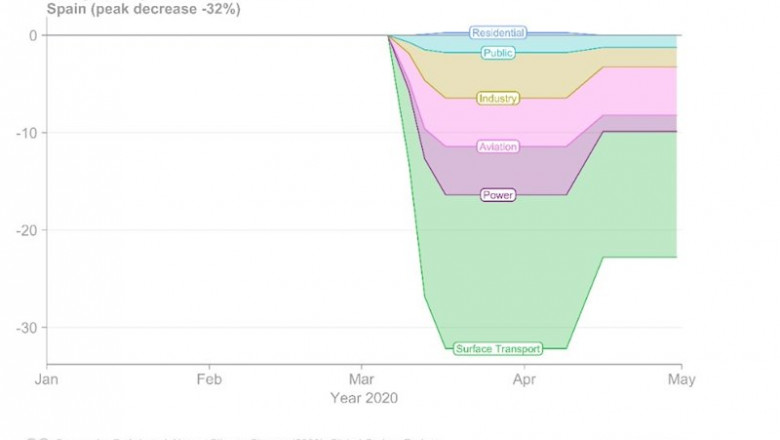780x440 pixels.
Task: Click the 0 value on y-axis
Action: [x=33, y=35]
